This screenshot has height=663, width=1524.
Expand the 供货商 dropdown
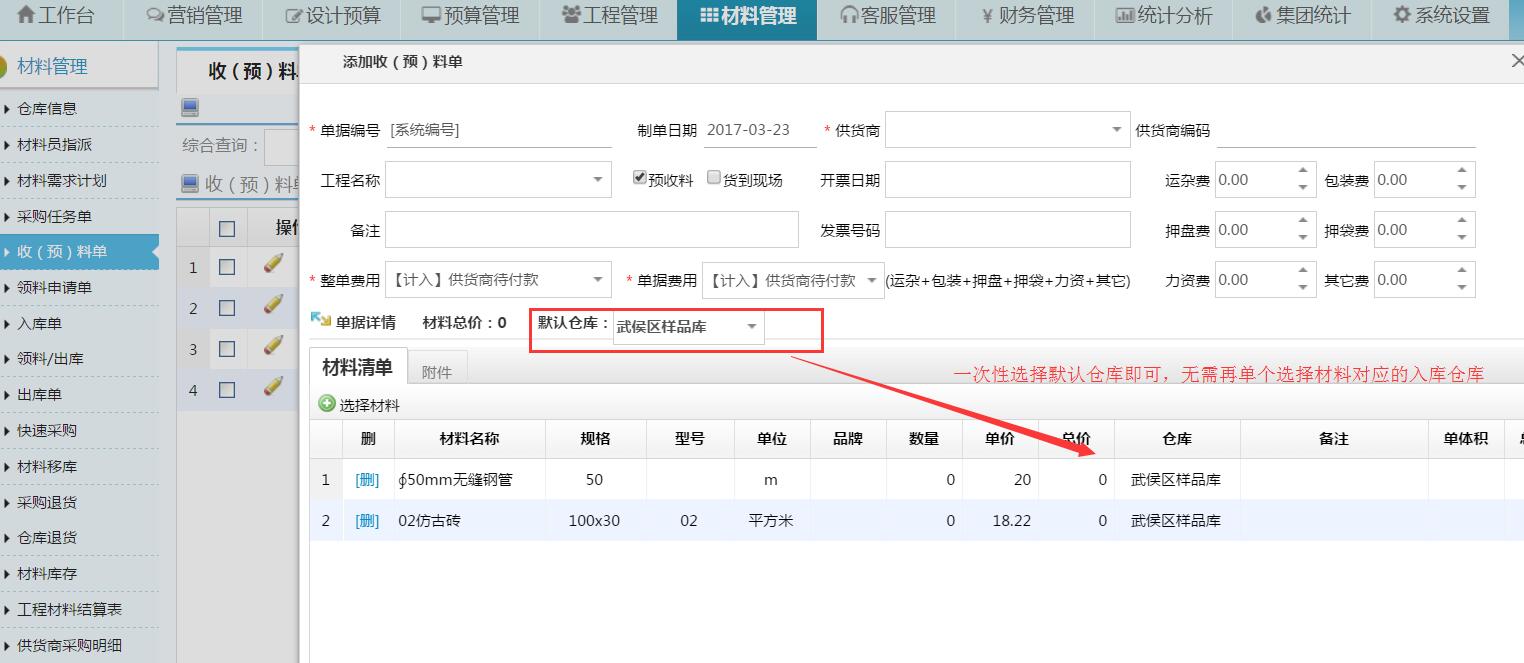point(1116,130)
